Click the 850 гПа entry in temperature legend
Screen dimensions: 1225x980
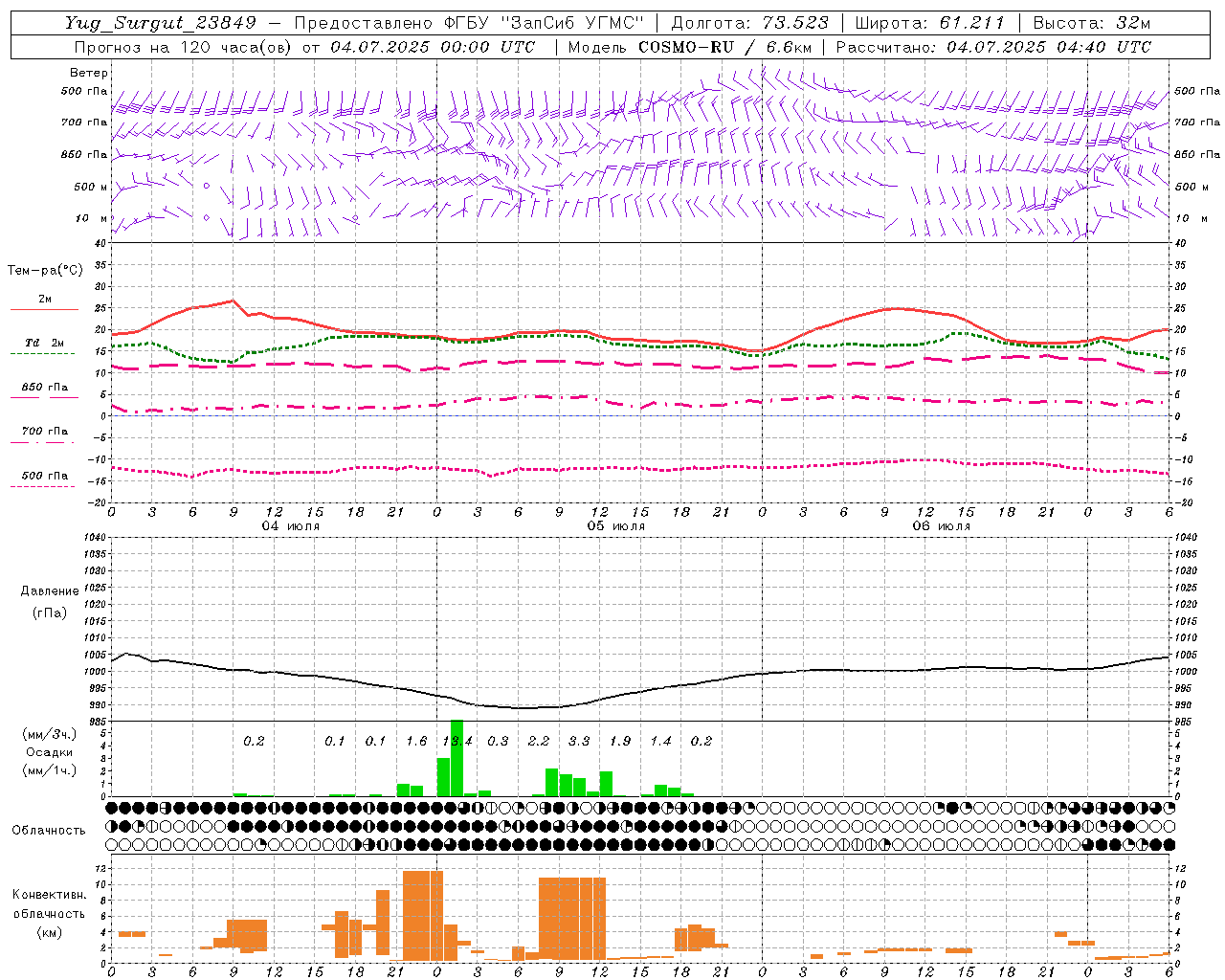click(x=45, y=388)
